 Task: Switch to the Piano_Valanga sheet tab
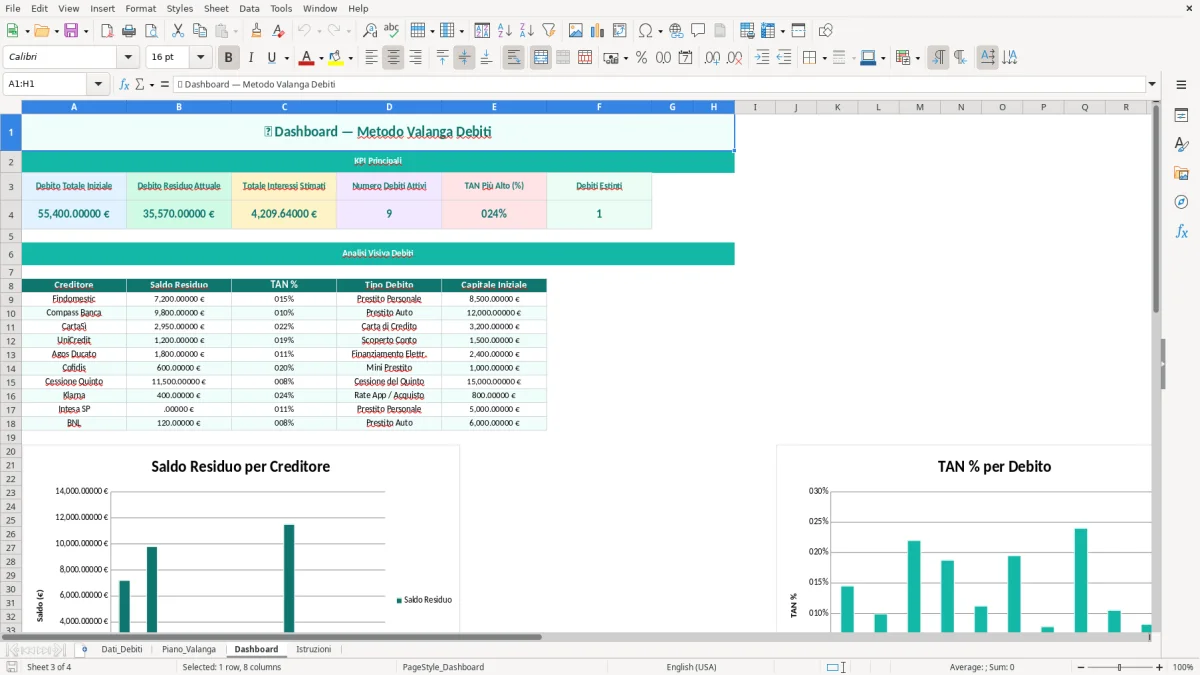pyautogui.click(x=189, y=649)
